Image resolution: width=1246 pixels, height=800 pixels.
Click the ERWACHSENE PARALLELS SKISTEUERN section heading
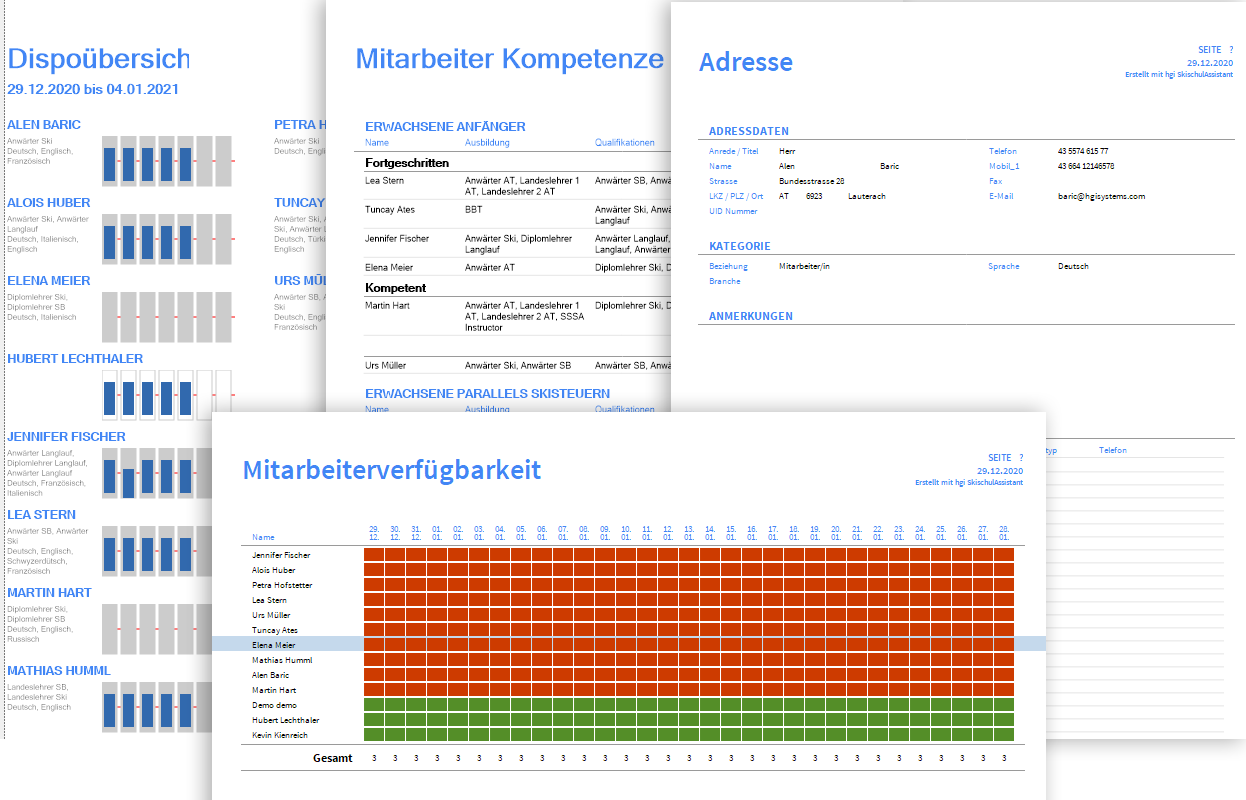[487, 394]
